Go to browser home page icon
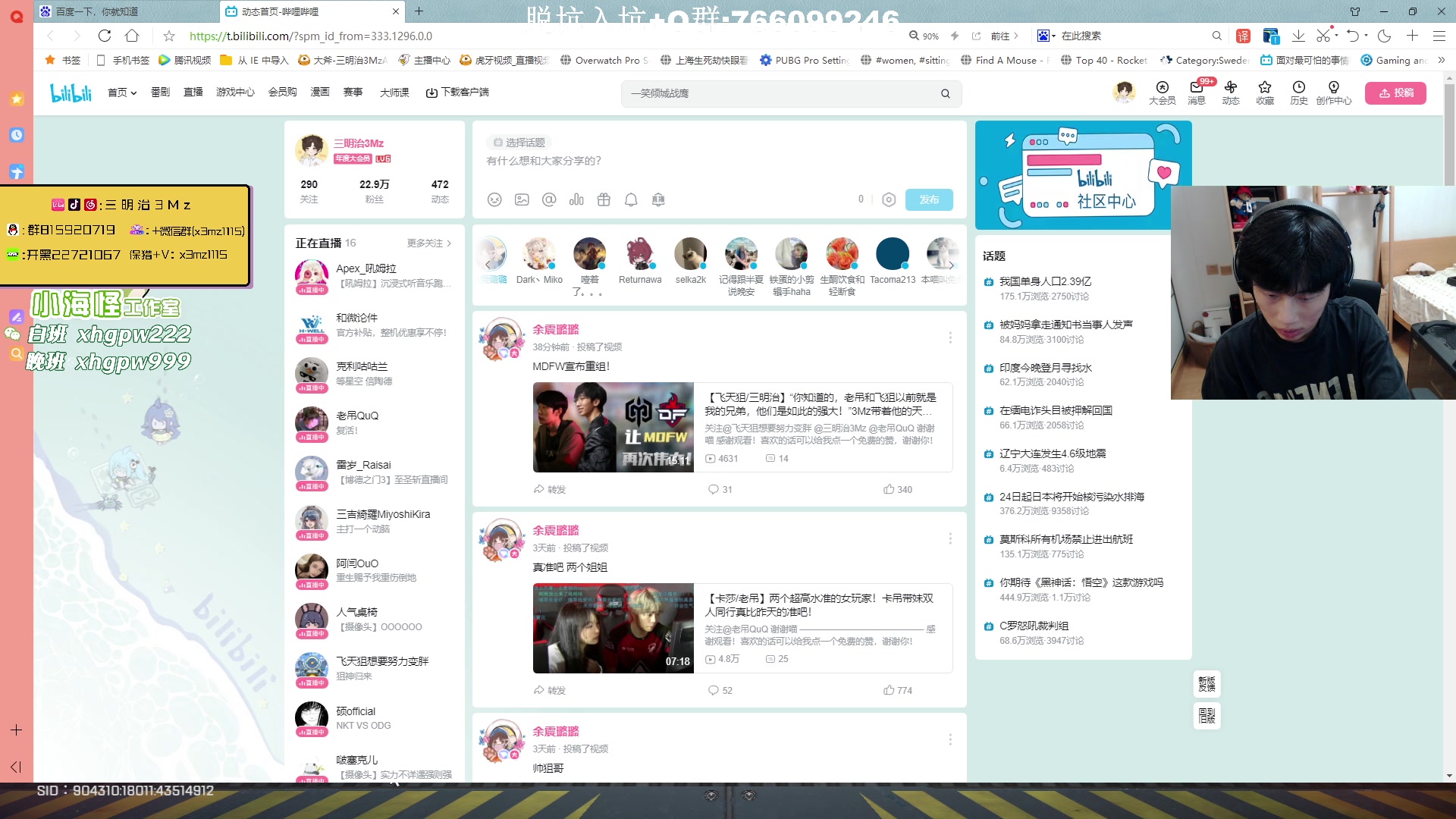Screen dimensions: 1456x819 pos(132,36)
